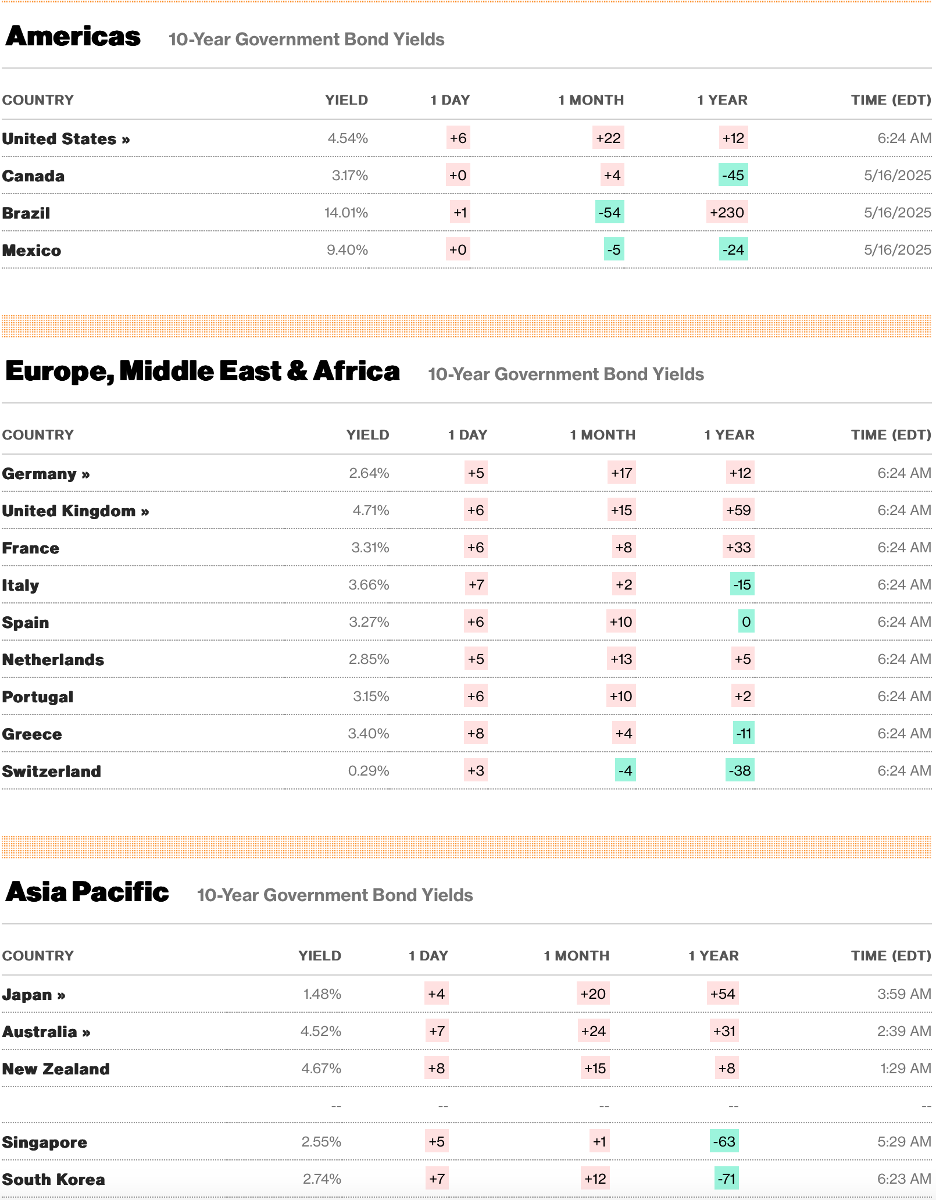The height and width of the screenshot is (1200, 936).
Task: Click New Zealand country name
Action: click(x=56, y=1069)
